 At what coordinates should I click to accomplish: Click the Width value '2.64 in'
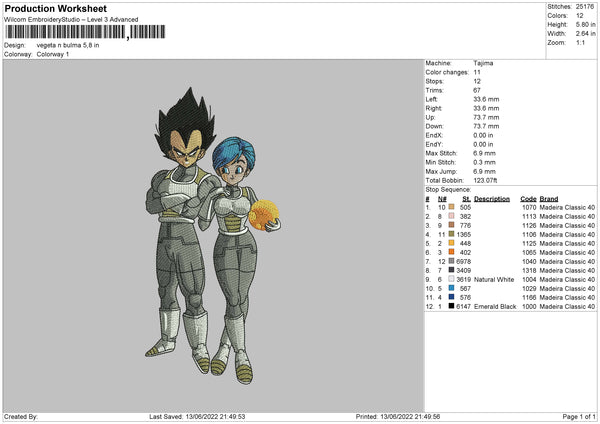pos(585,34)
